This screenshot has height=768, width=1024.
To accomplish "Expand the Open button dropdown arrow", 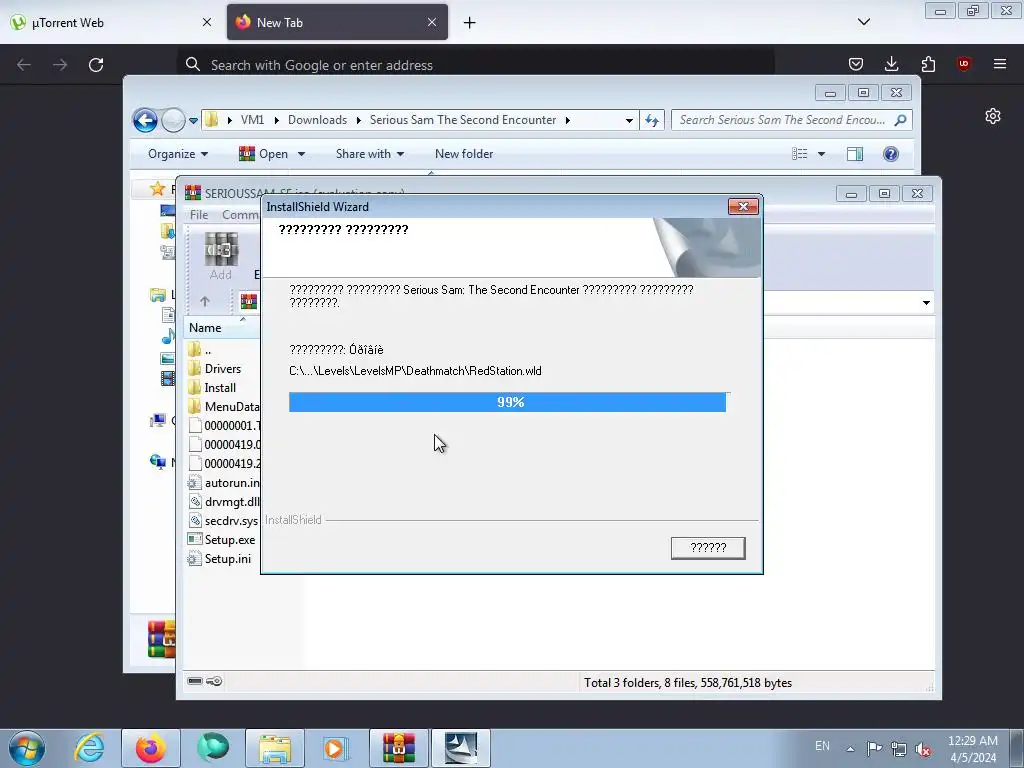I will point(301,154).
